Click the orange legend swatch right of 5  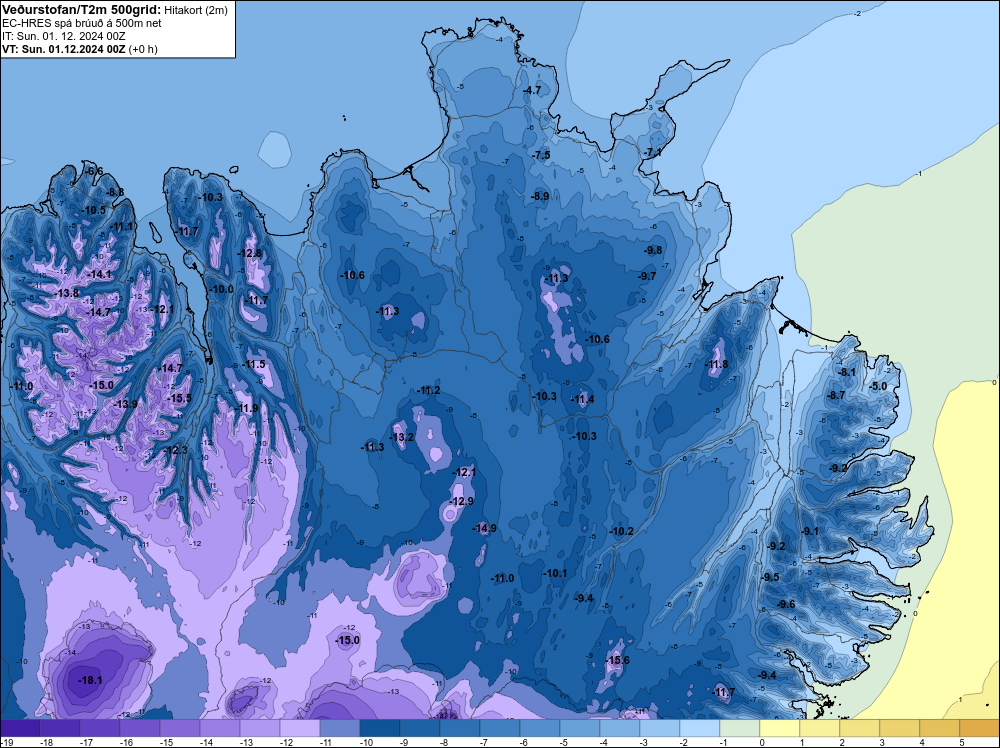(980, 728)
